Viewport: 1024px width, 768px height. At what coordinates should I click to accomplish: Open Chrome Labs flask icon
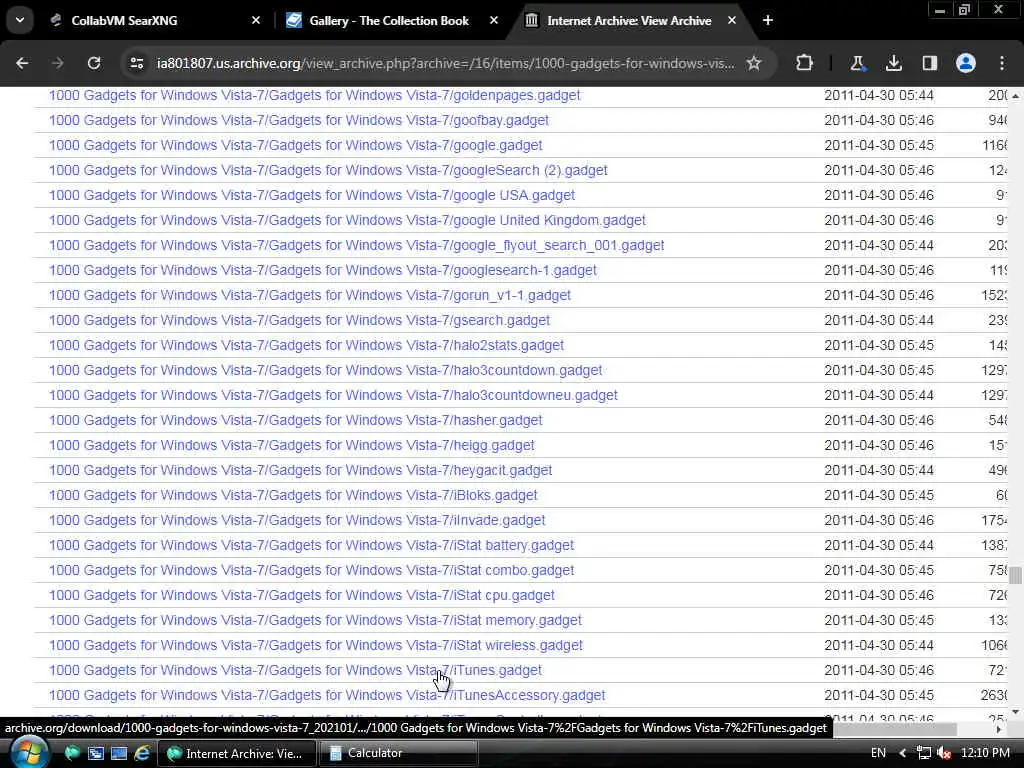(857, 63)
